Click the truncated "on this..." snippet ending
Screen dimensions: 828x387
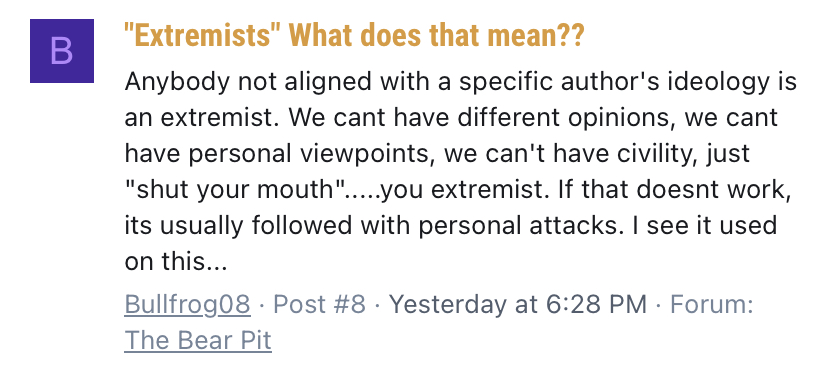tap(176, 261)
